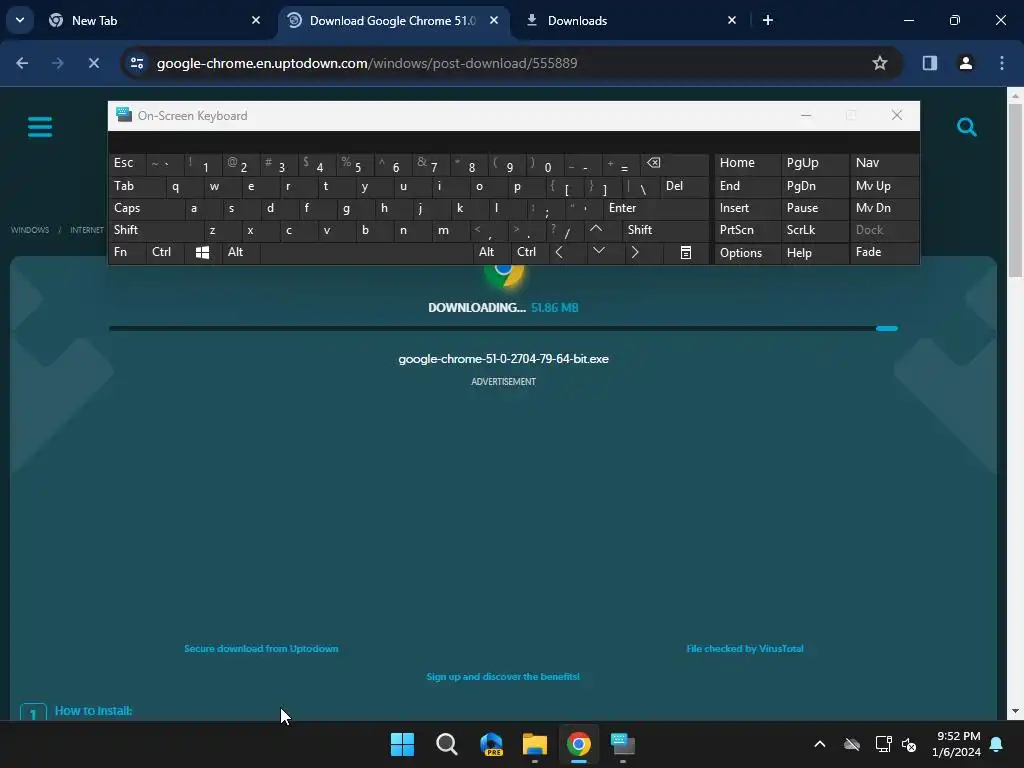Open the Windows Start menu

coord(402,744)
